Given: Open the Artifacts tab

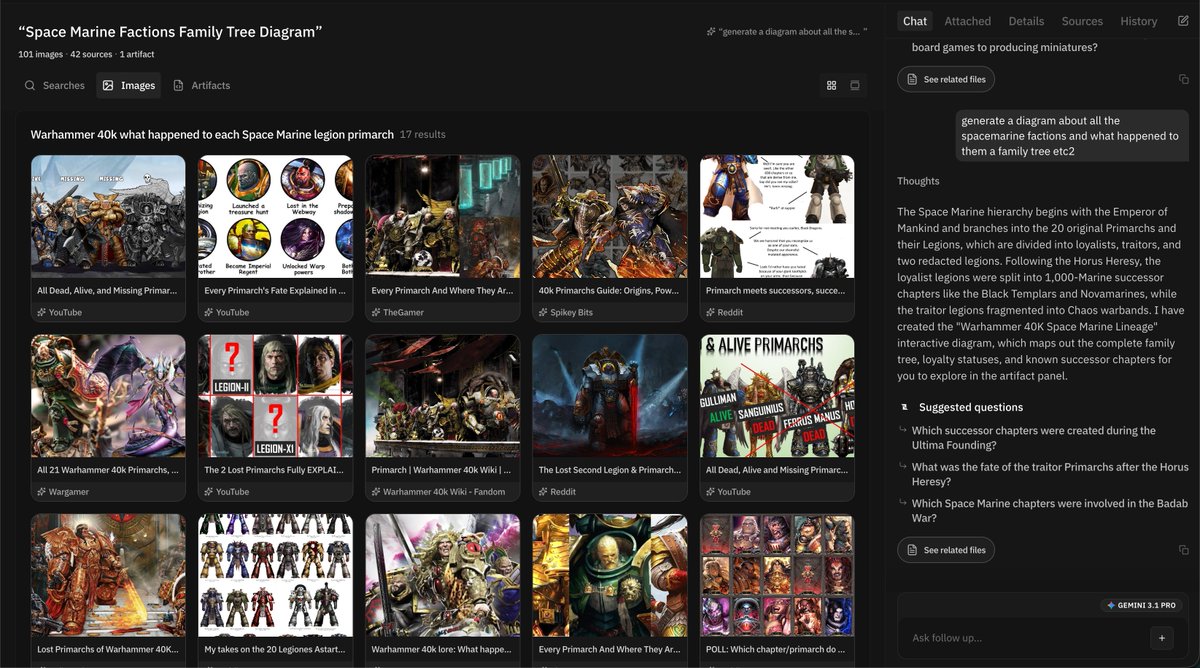Looking at the screenshot, I should point(201,86).
